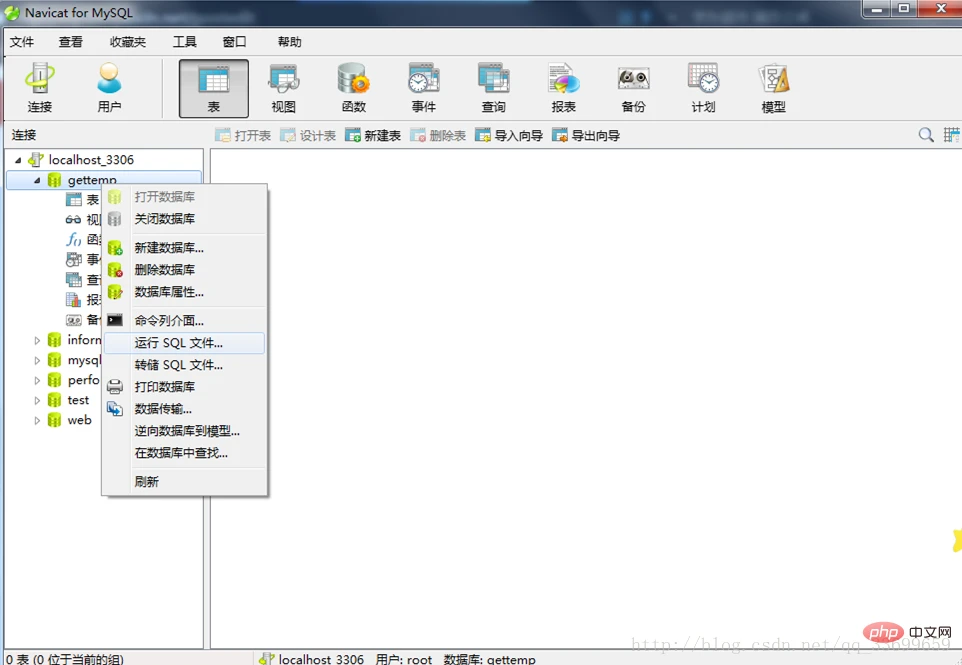This screenshot has width=962, height=665.
Task: Open the 连接 (Connection) toolbar icon
Action: 40,88
